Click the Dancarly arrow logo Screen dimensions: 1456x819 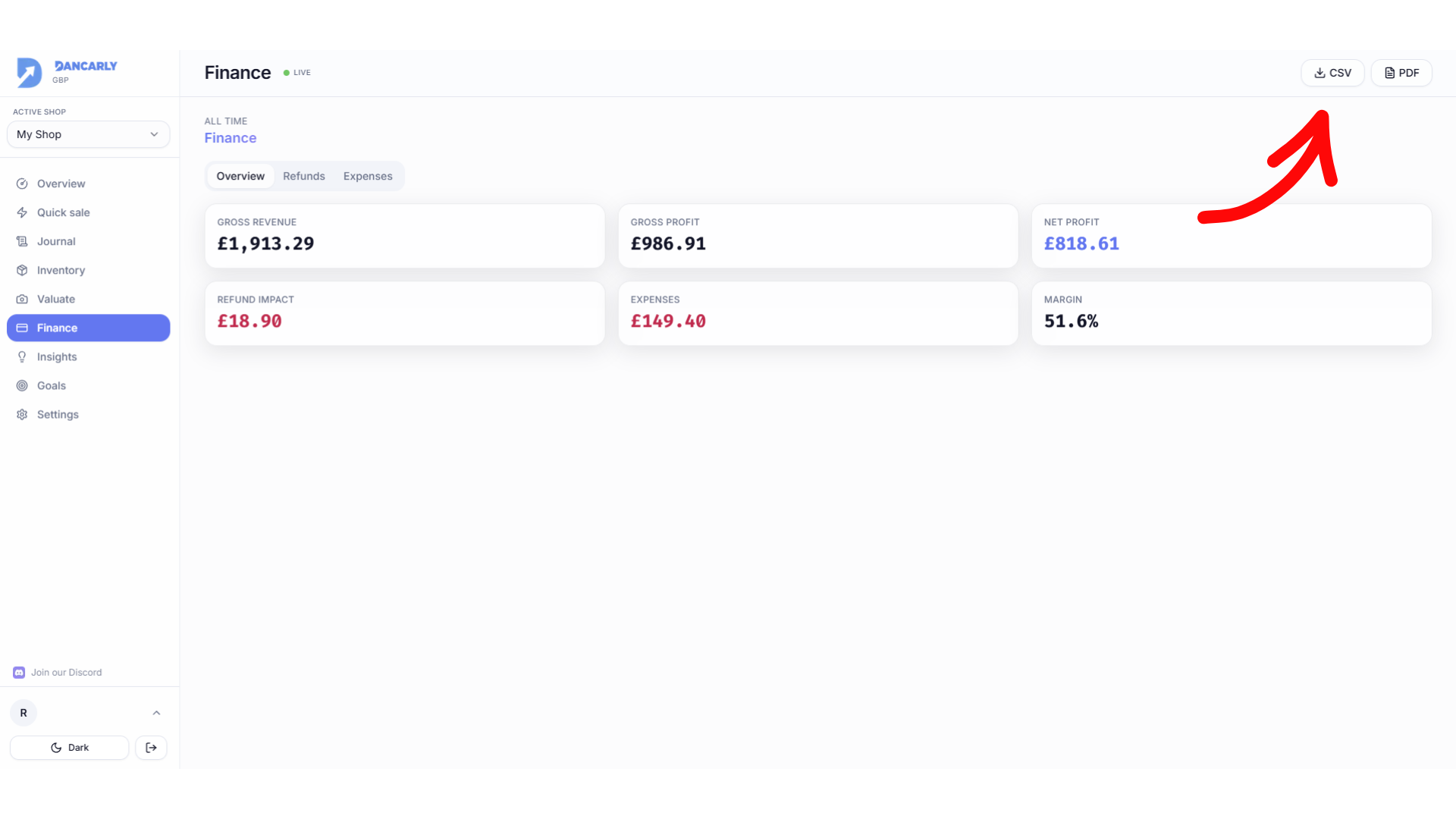[x=29, y=73]
